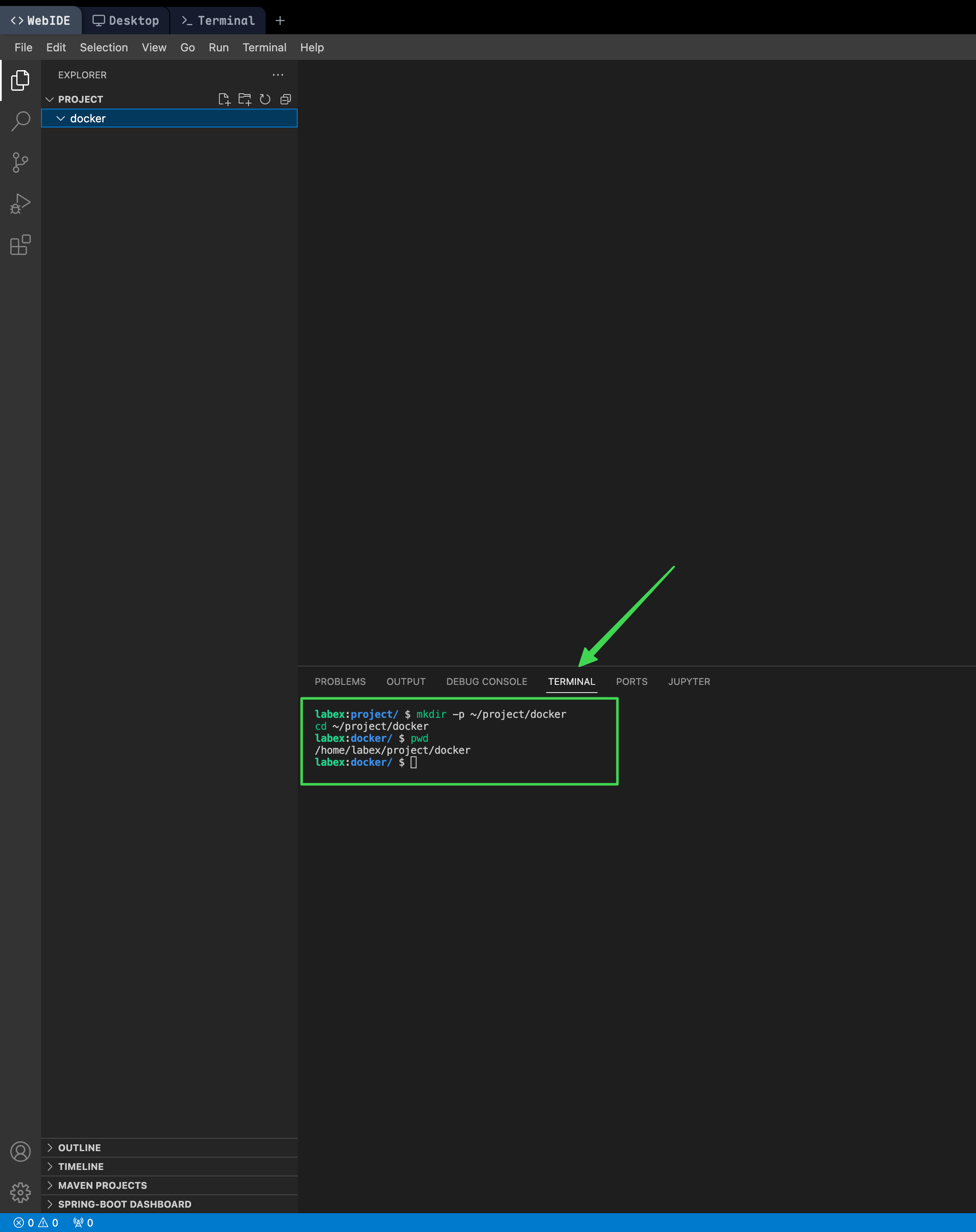
Task: Create a new folder in PROJECT
Action: tap(245, 99)
